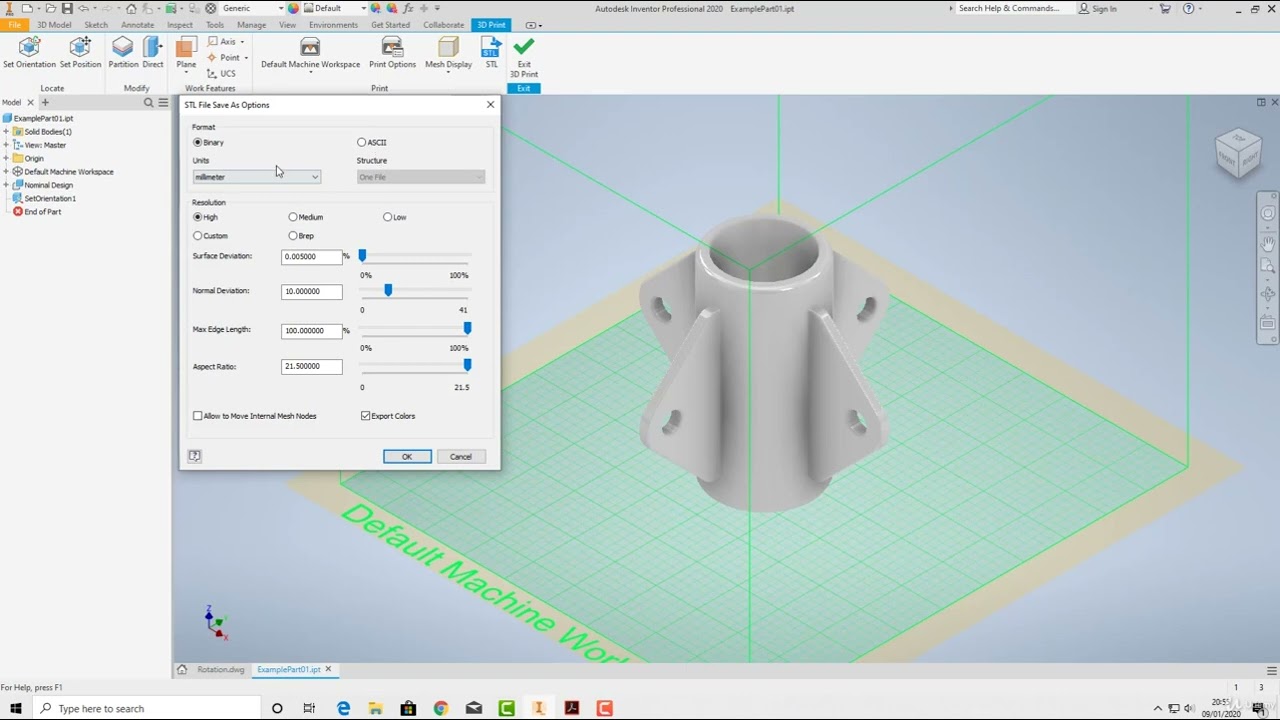Select Custom resolution radio button

click(198, 236)
